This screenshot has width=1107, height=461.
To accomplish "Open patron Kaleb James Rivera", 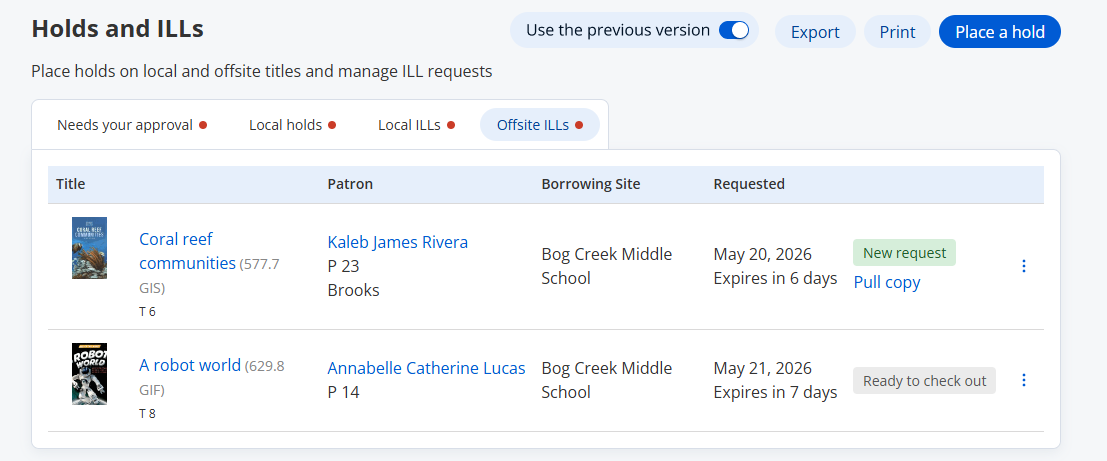I will [x=397, y=242].
